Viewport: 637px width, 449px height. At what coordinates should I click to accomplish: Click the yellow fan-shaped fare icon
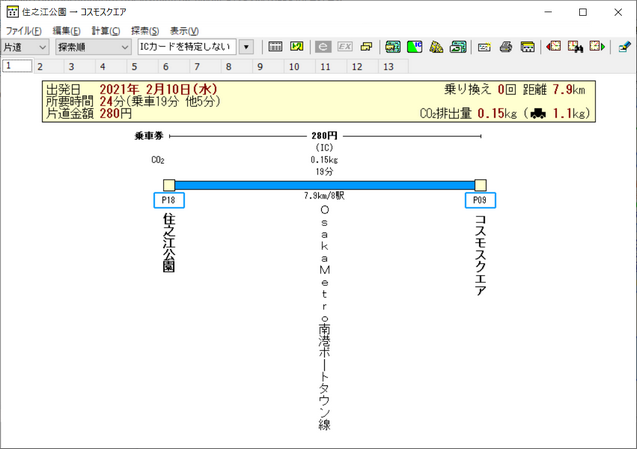tap(436, 47)
